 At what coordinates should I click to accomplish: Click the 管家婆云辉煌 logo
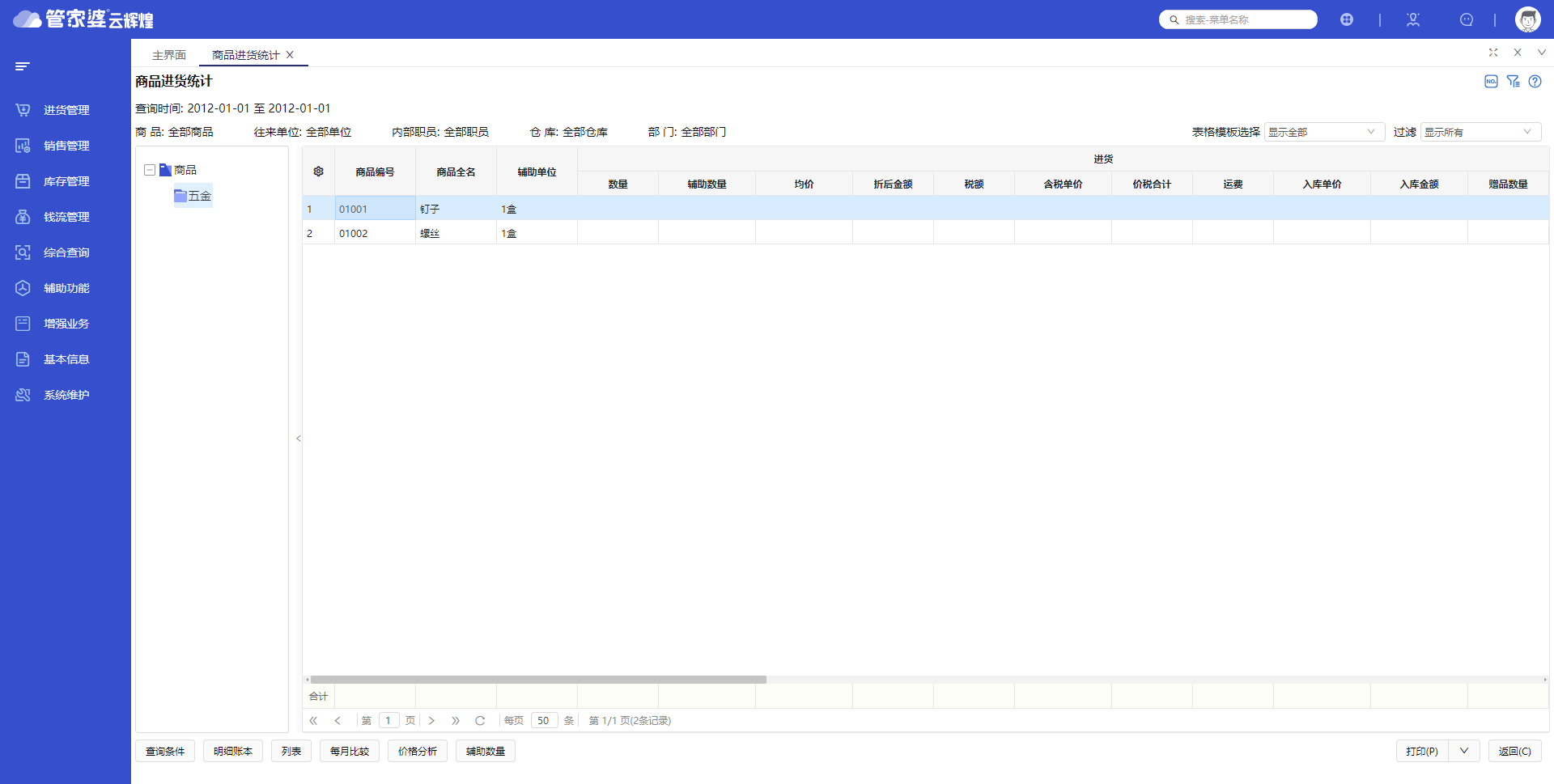pos(83,19)
